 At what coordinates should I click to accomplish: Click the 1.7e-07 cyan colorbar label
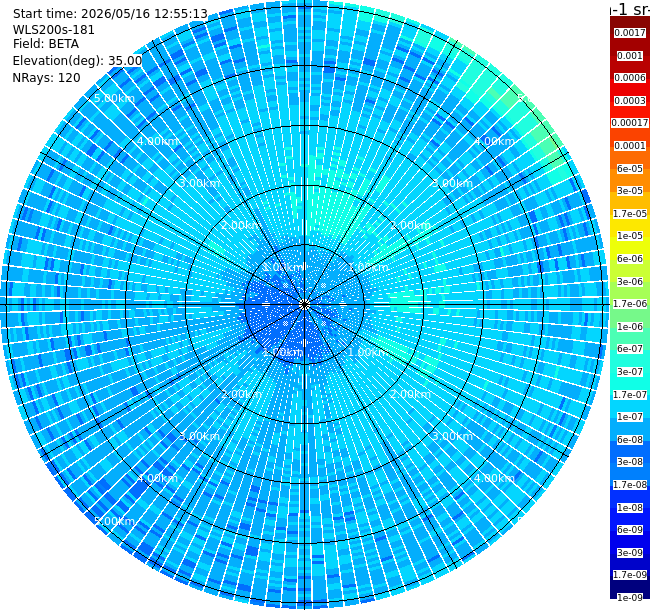click(x=630, y=395)
